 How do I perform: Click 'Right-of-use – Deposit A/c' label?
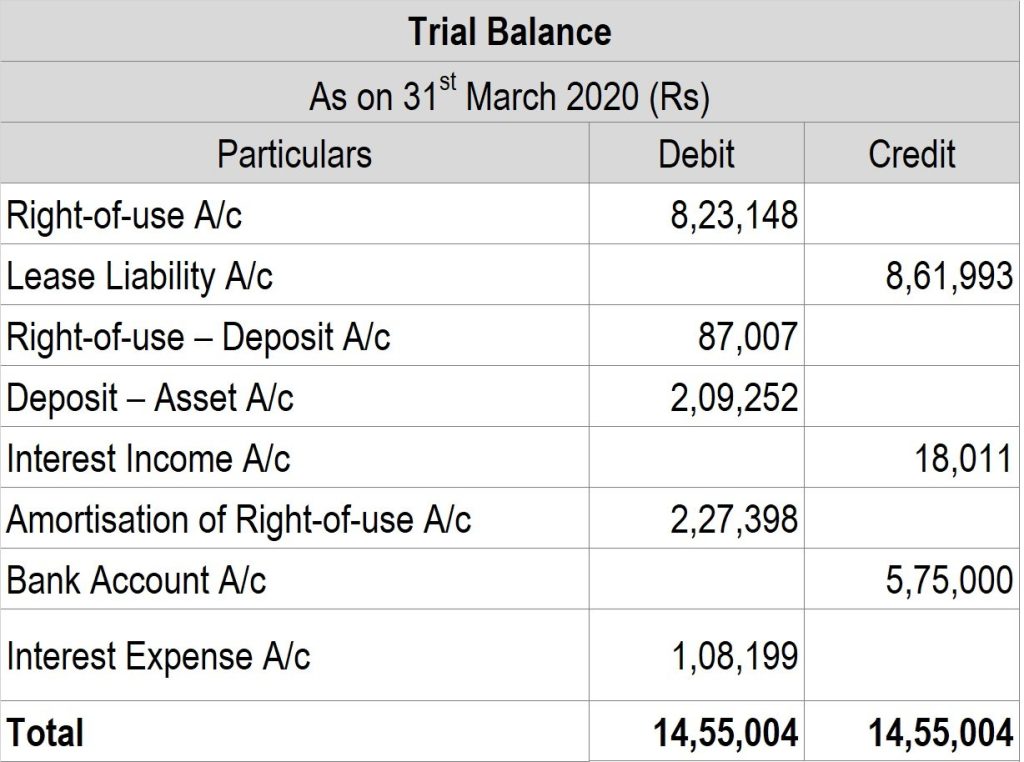(x=198, y=337)
